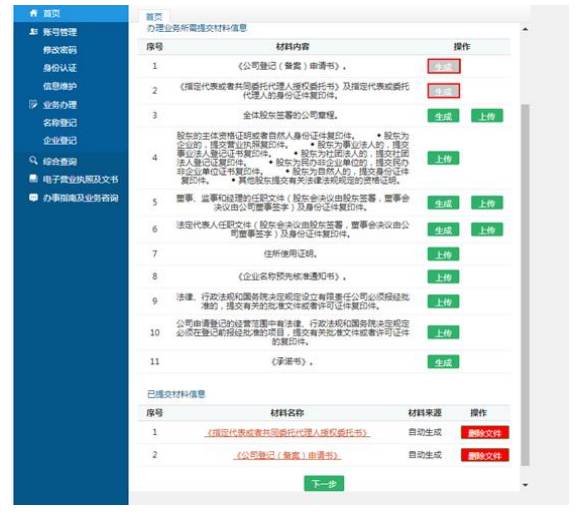Select 企业登记 under 业务办理

tap(60, 140)
